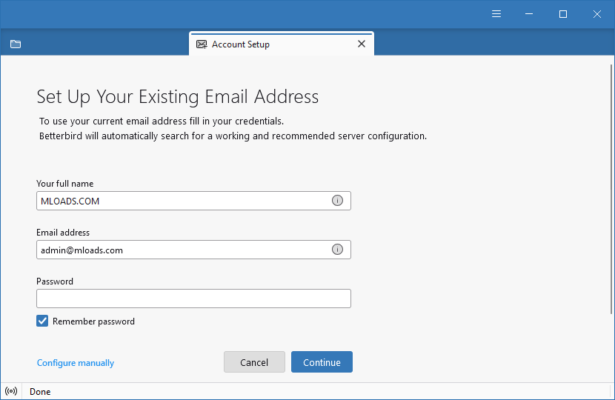Open the Betterbird hamburger application menu
Viewport: 615px width, 400px height.
click(x=497, y=14)
